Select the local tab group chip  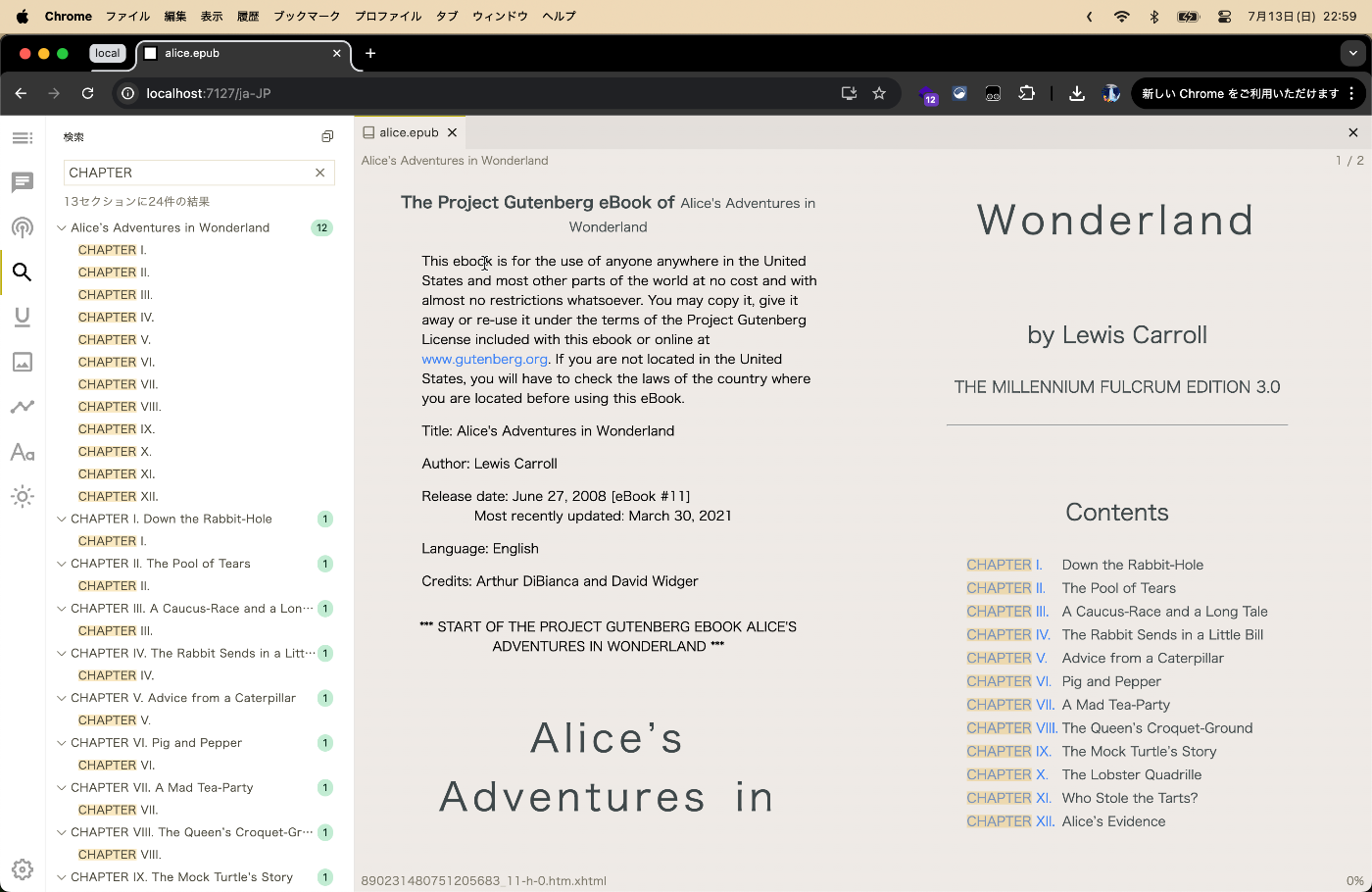[x=108, y=54]
